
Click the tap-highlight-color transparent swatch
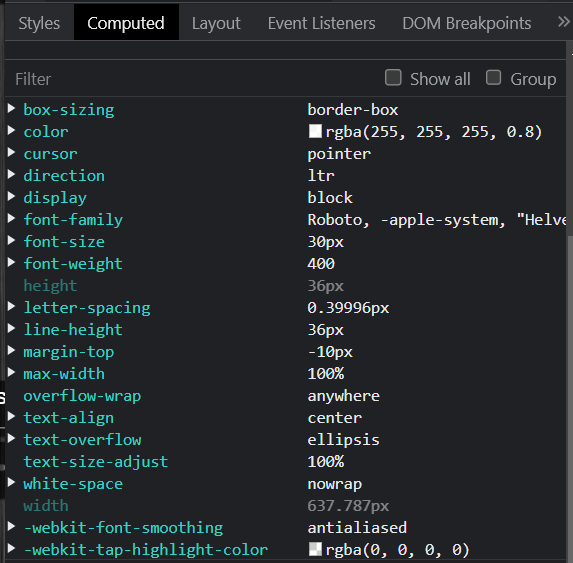[x=315, y=549]
